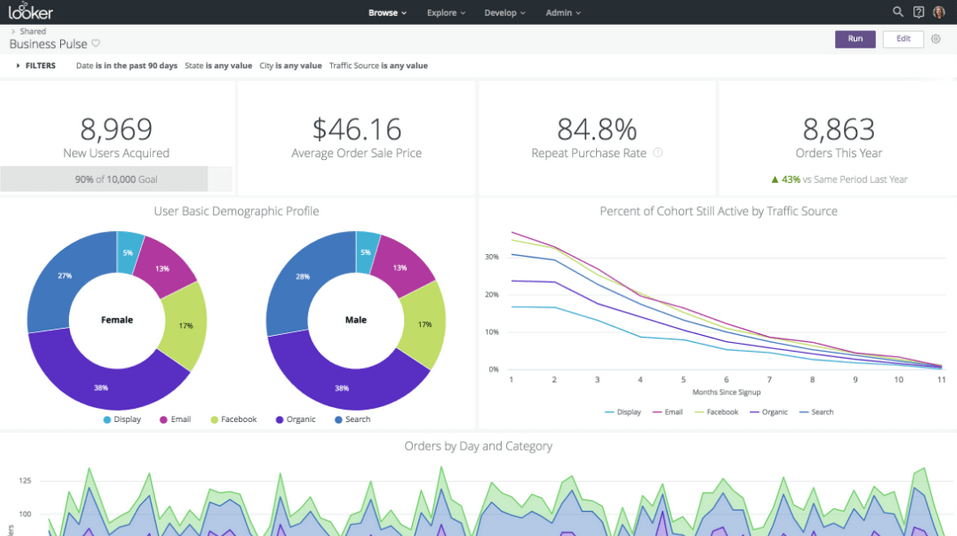The image size is (957, 536).
Task: Click the Male 17% Facebook donut slice
Action: (425, 324)
